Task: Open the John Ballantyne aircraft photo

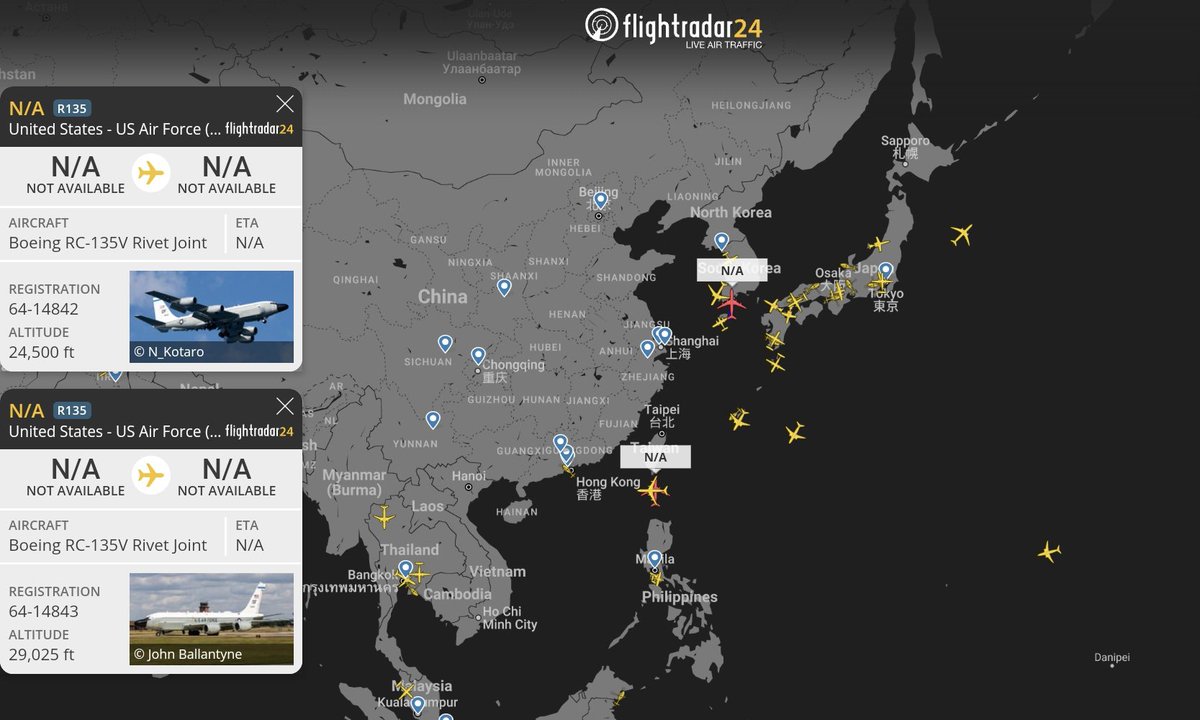Action: 212,619
